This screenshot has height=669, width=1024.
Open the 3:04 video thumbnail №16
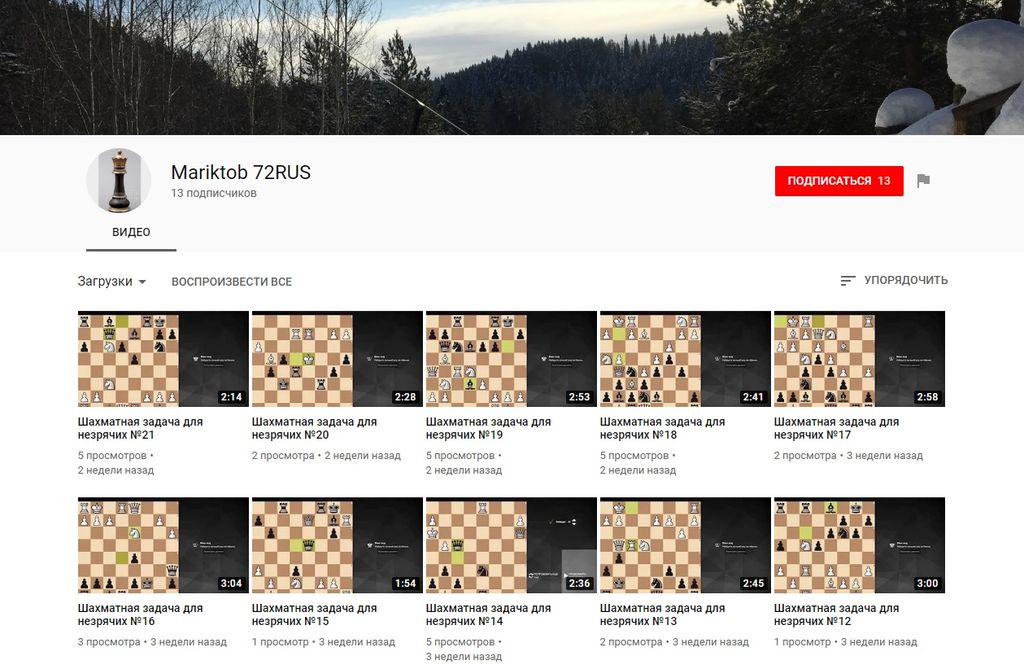tap(163, 545)
